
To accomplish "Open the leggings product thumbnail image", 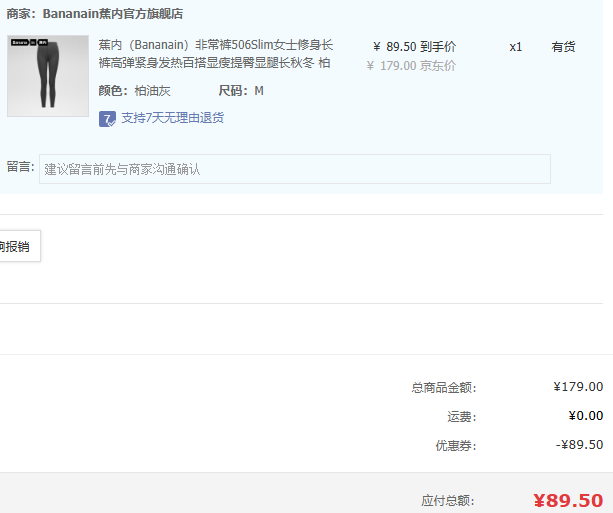I will coord(48,76).
